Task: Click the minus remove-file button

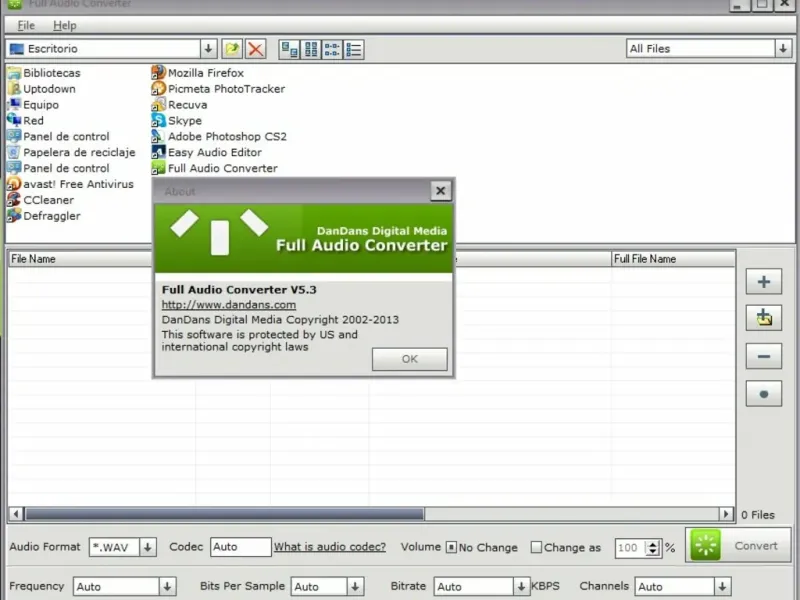Action: pos(764,356)
